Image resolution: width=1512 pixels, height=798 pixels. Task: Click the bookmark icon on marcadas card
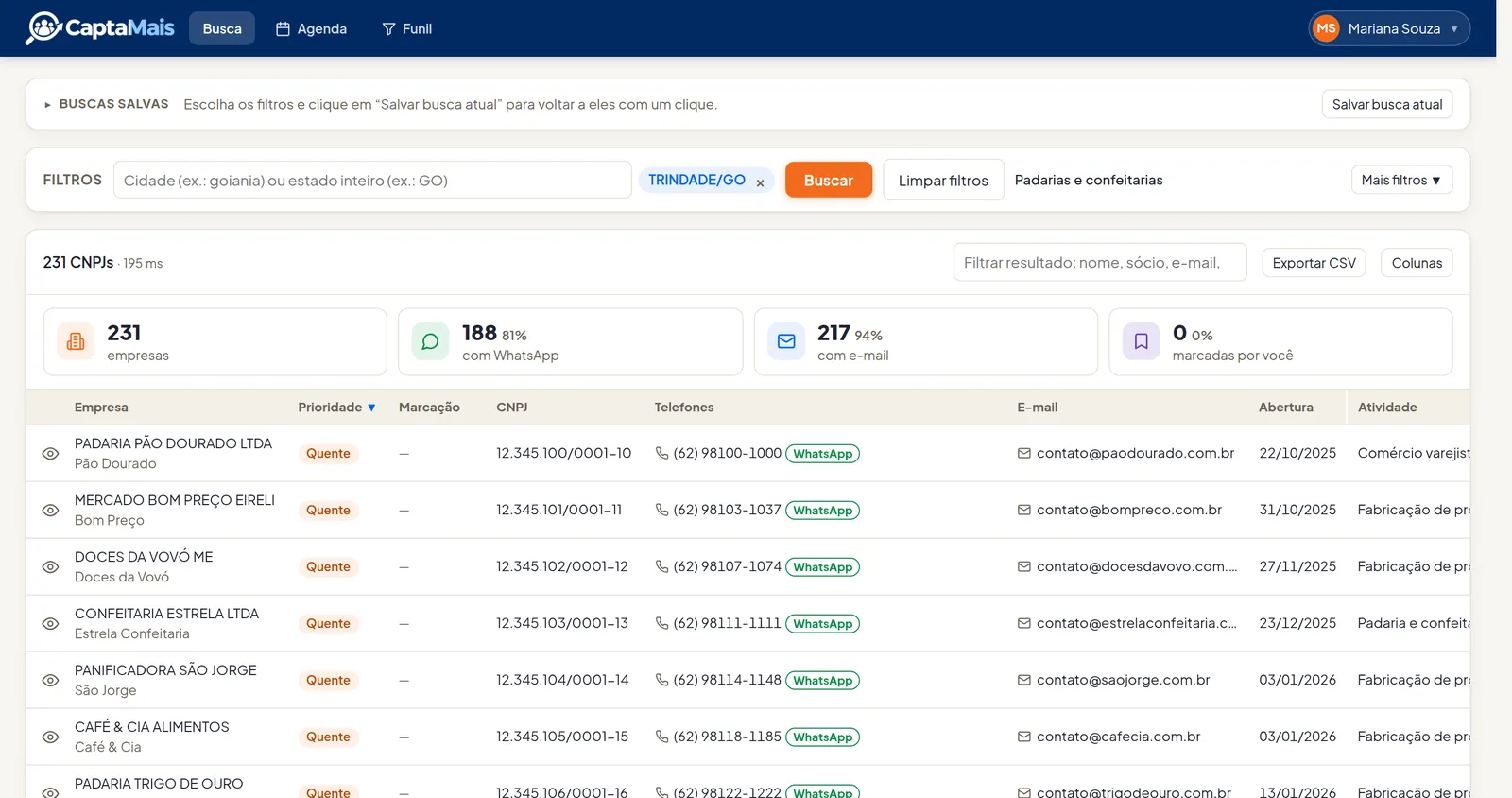click(x=1142, y=341)
